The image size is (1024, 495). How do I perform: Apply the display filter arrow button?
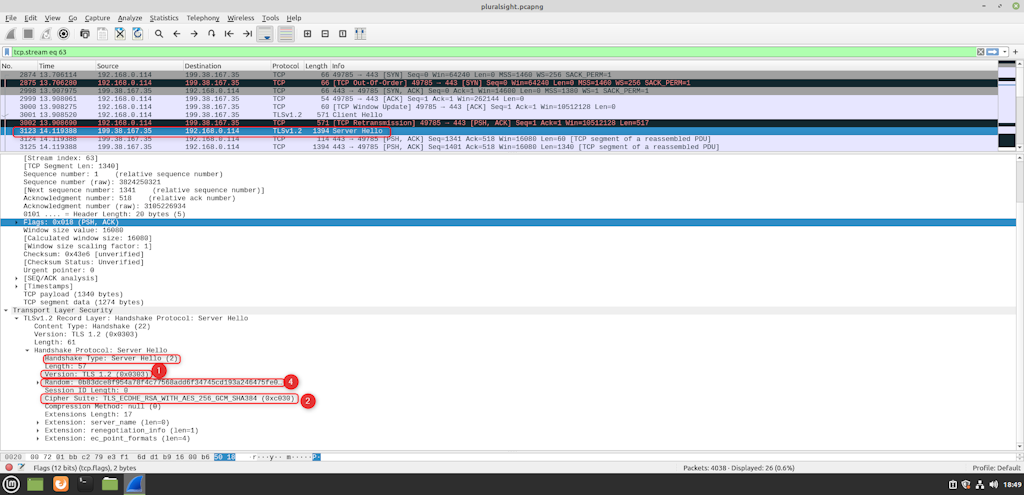993,52
